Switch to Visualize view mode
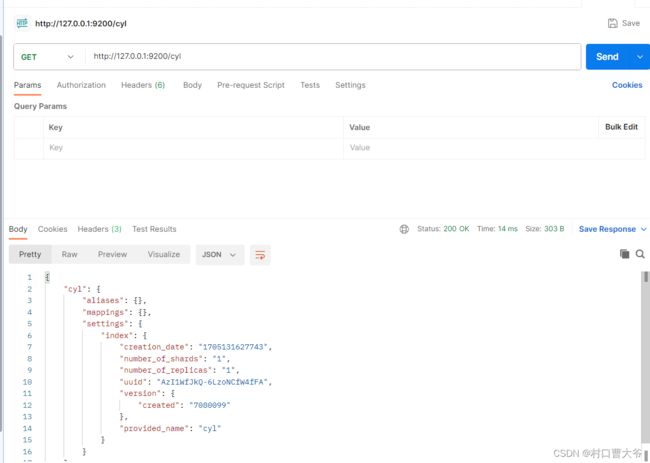This screenshot has height=463, width=650. (x=164, y=255)
